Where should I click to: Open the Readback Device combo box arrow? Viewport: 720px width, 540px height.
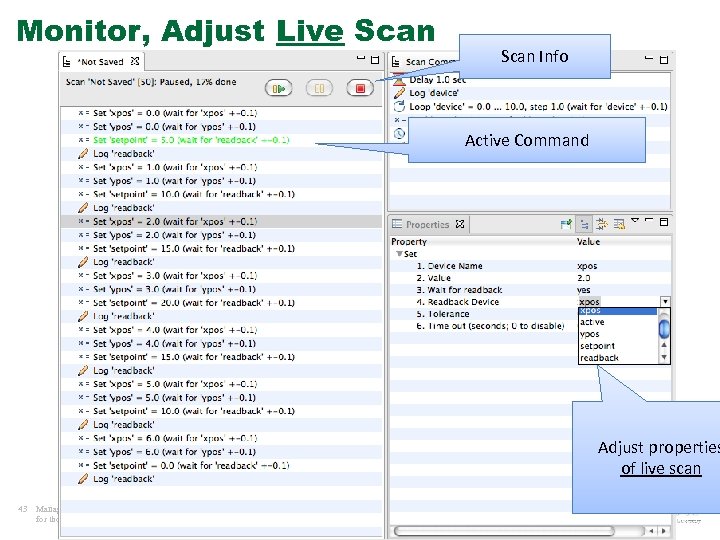665,302
